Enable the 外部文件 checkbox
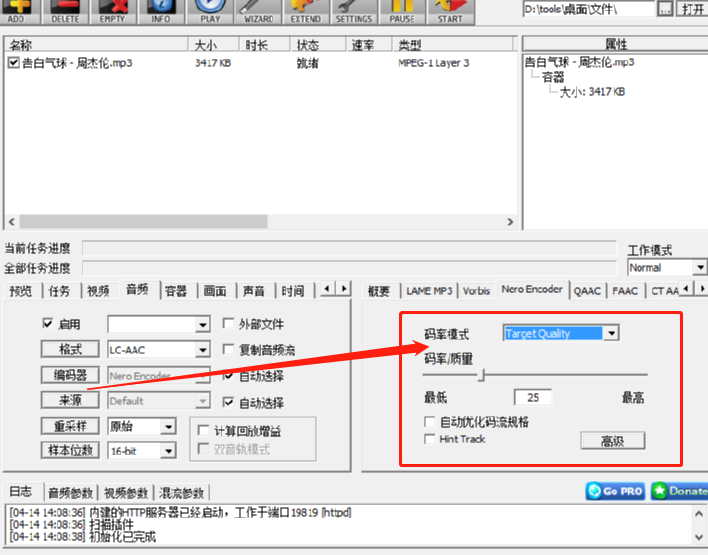 point(228,323)
